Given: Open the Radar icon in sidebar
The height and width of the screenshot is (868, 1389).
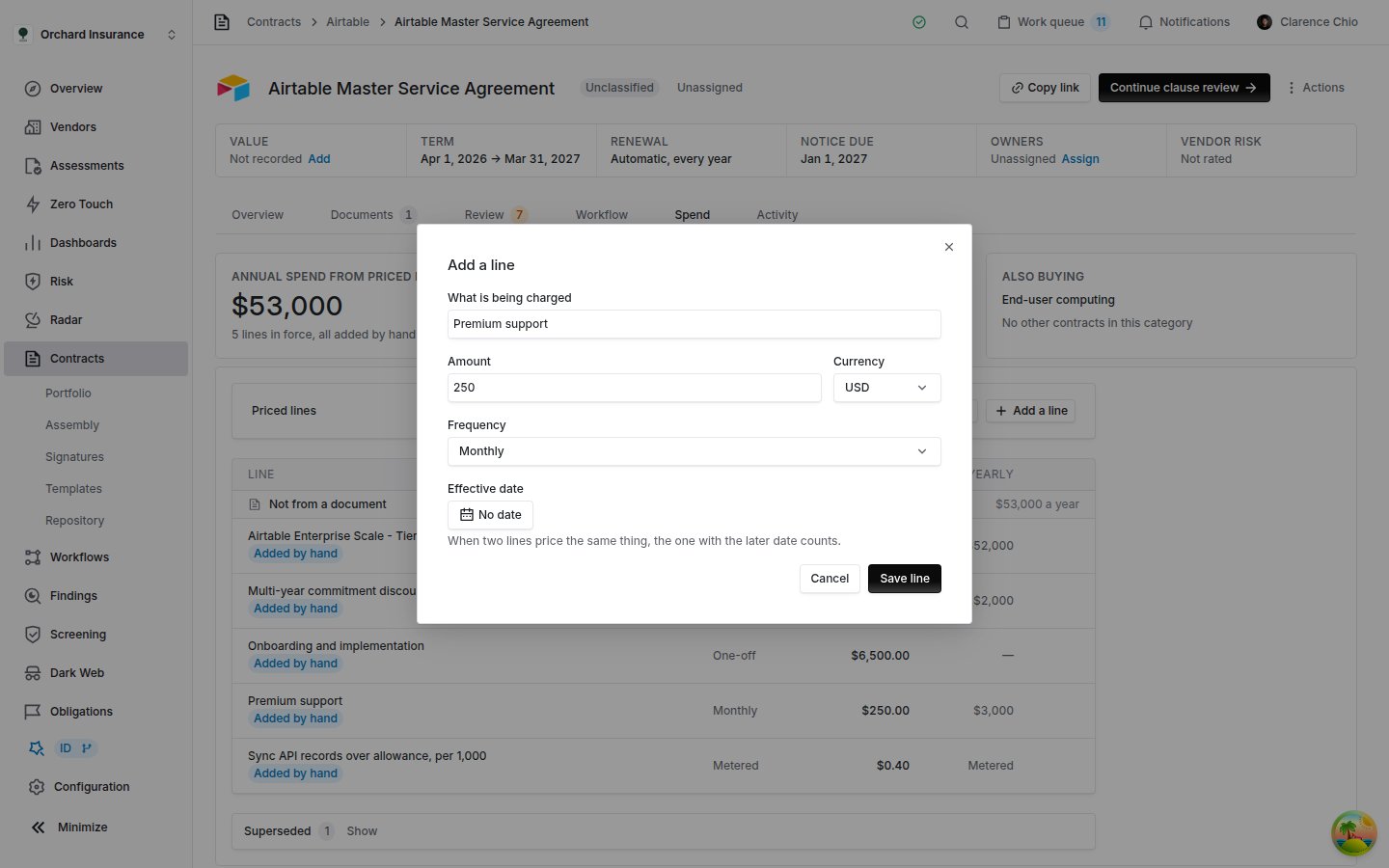Looking at the screenshot, I should [33, 320].
